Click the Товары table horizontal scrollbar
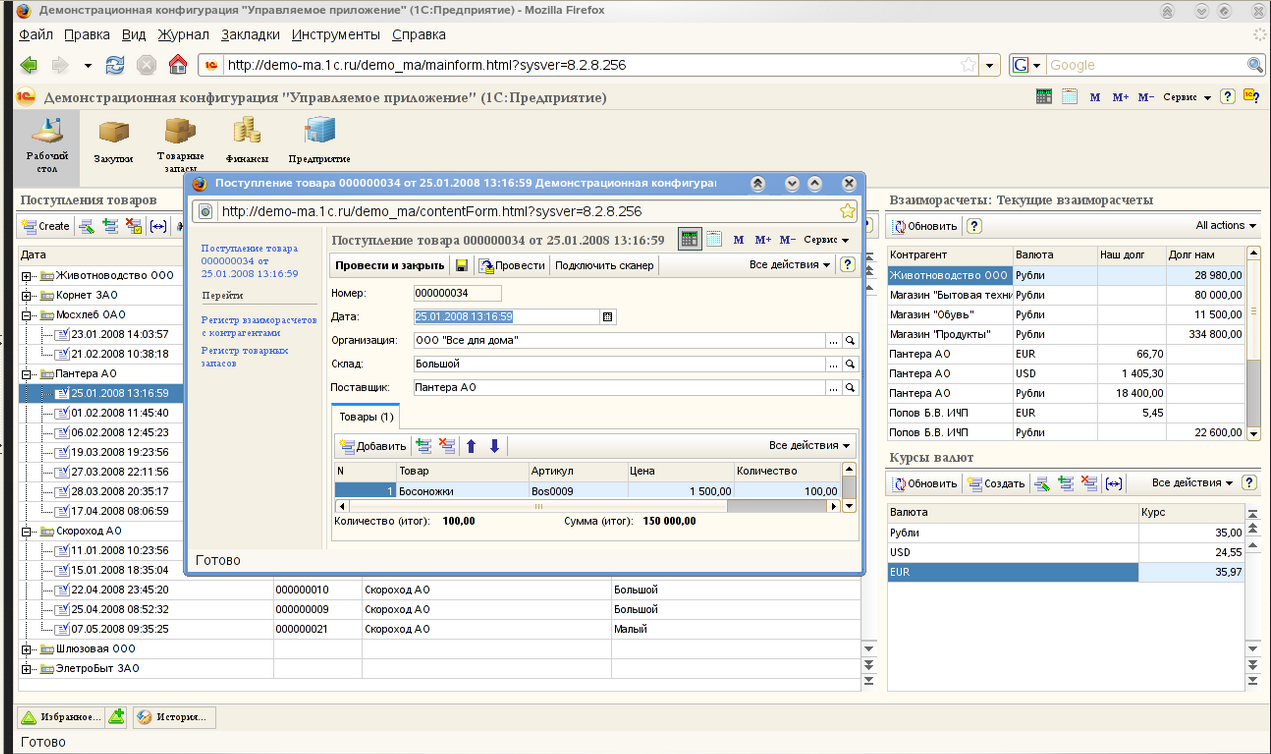 tap(587, 506)
